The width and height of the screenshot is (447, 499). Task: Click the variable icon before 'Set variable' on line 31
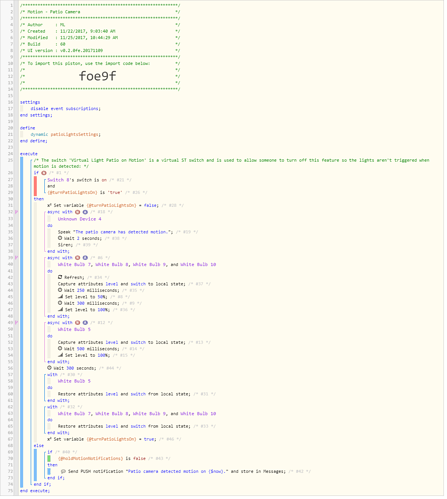point(49,206)
